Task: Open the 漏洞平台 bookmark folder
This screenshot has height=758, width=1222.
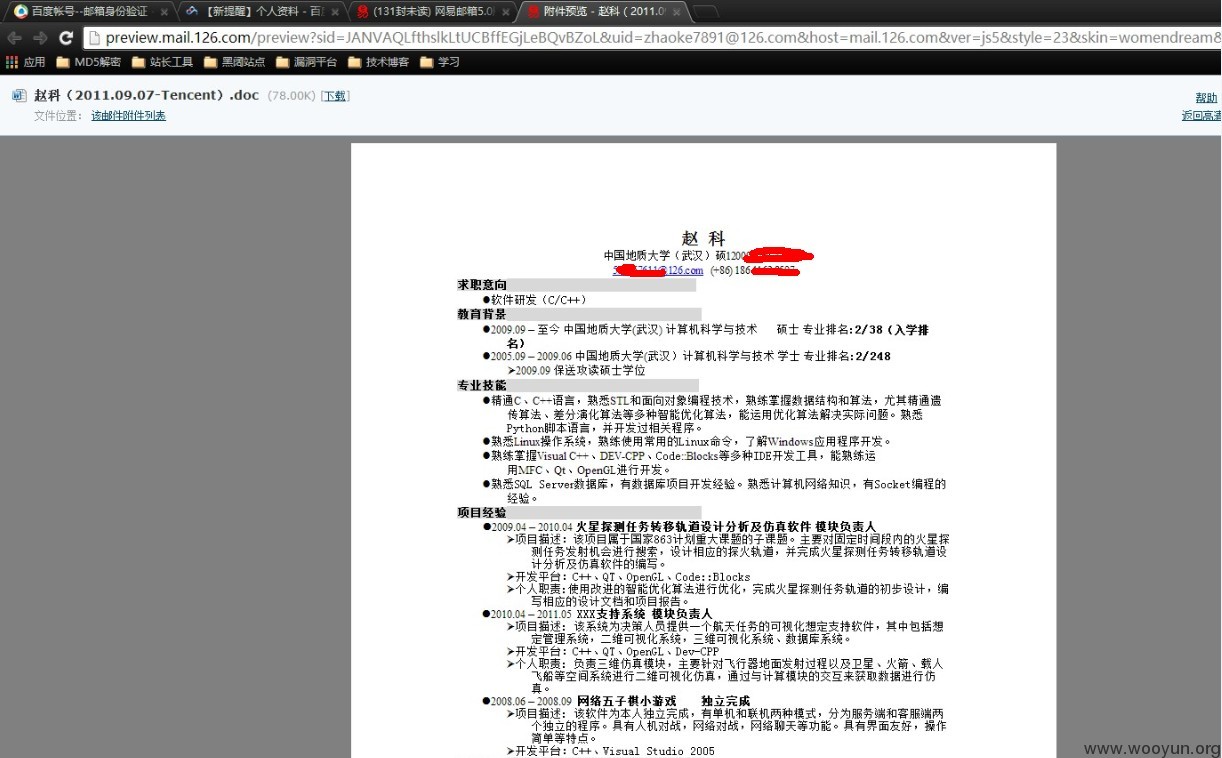Action: (x=306, y=62)
